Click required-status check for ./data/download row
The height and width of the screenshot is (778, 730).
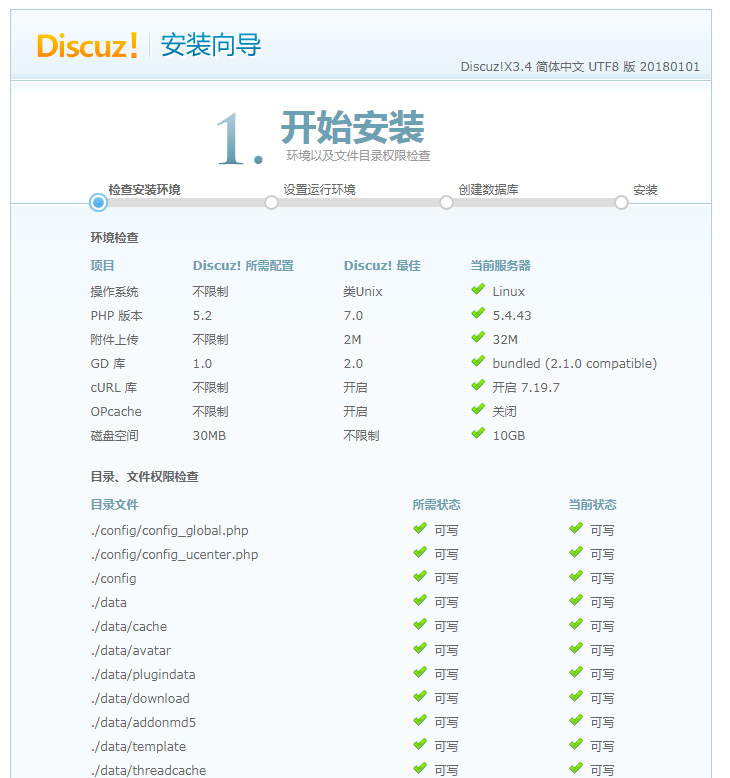[x=420, y=696]
